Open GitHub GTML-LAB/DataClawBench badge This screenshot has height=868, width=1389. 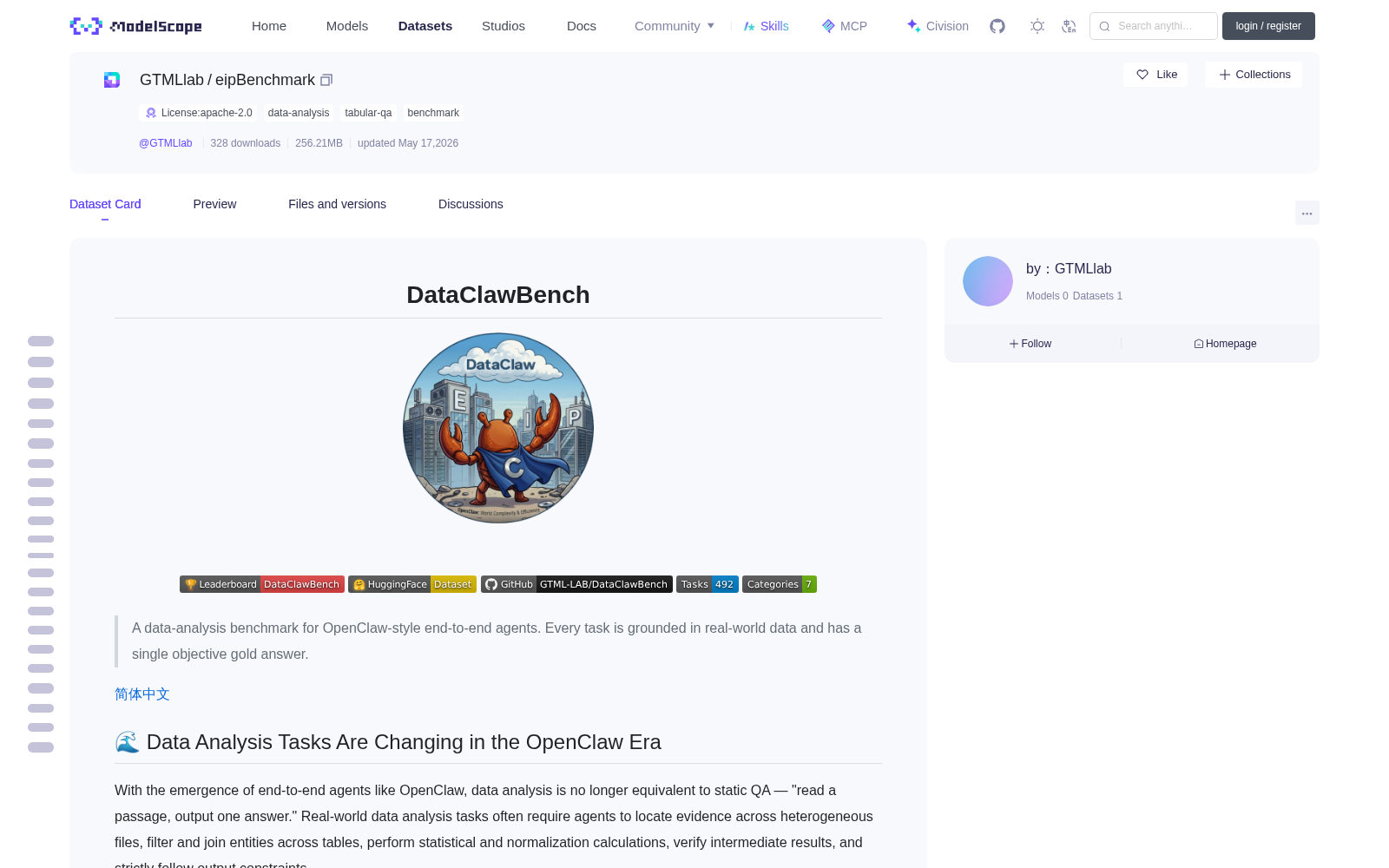[576, 584]
